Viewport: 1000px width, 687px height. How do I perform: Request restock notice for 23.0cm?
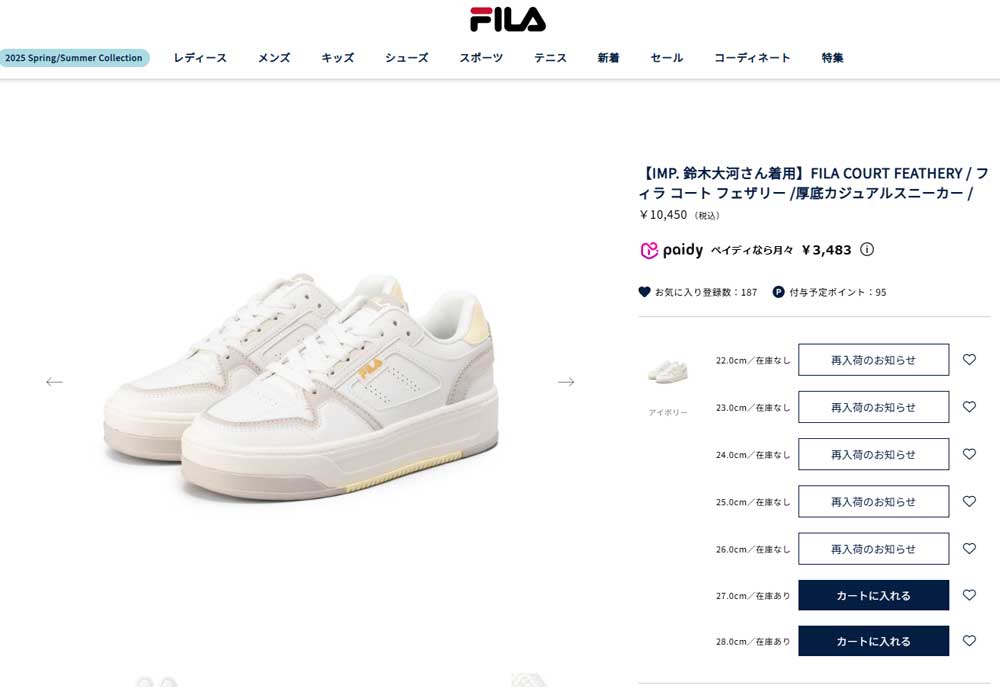(873, 407)
